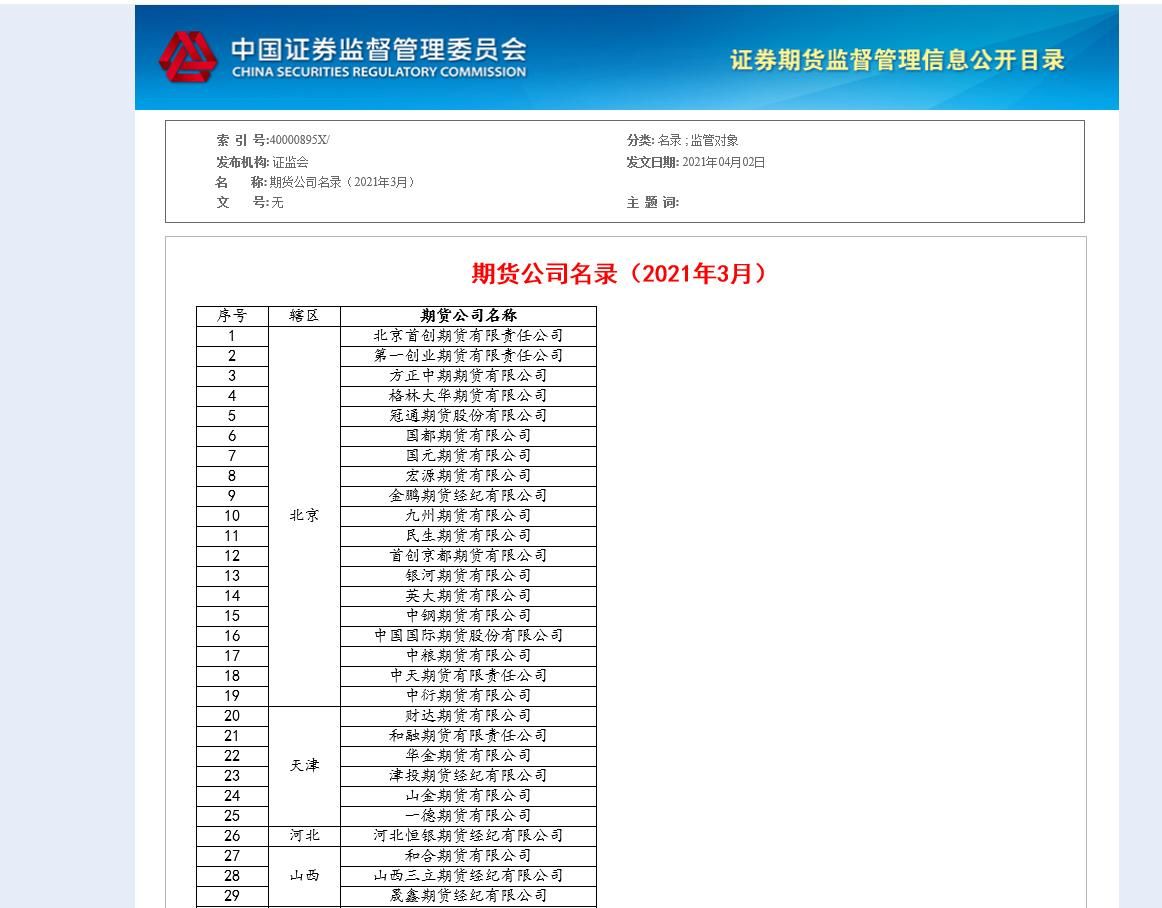Click the 北京 region cell
This screenshot has width=1162, height=908.
point(304,516)
